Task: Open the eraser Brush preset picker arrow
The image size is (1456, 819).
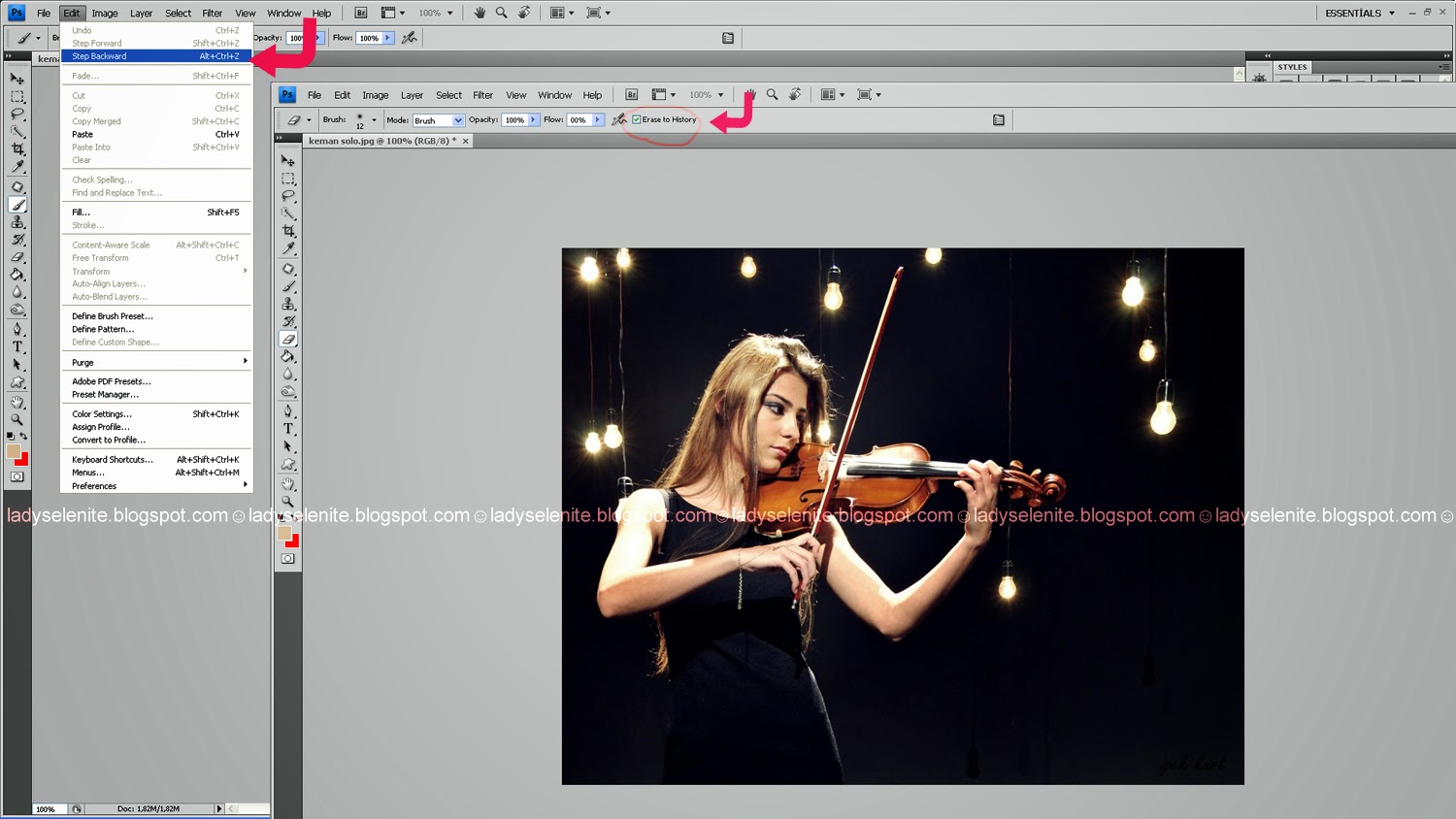Action: 374,120
